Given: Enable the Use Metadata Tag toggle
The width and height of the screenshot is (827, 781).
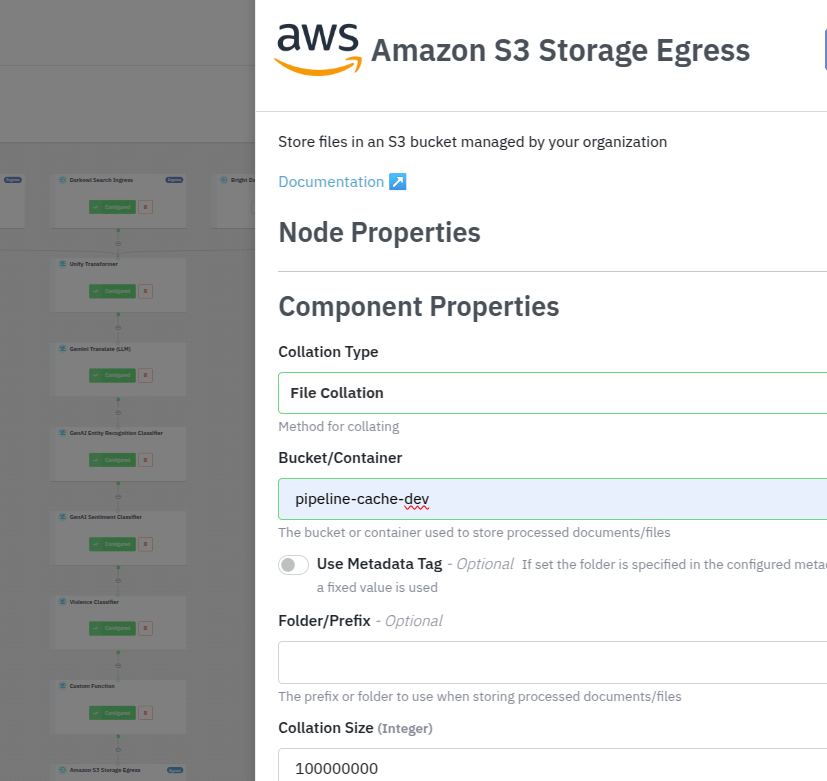Looking at the screenshot, I should tap(294, 565).
